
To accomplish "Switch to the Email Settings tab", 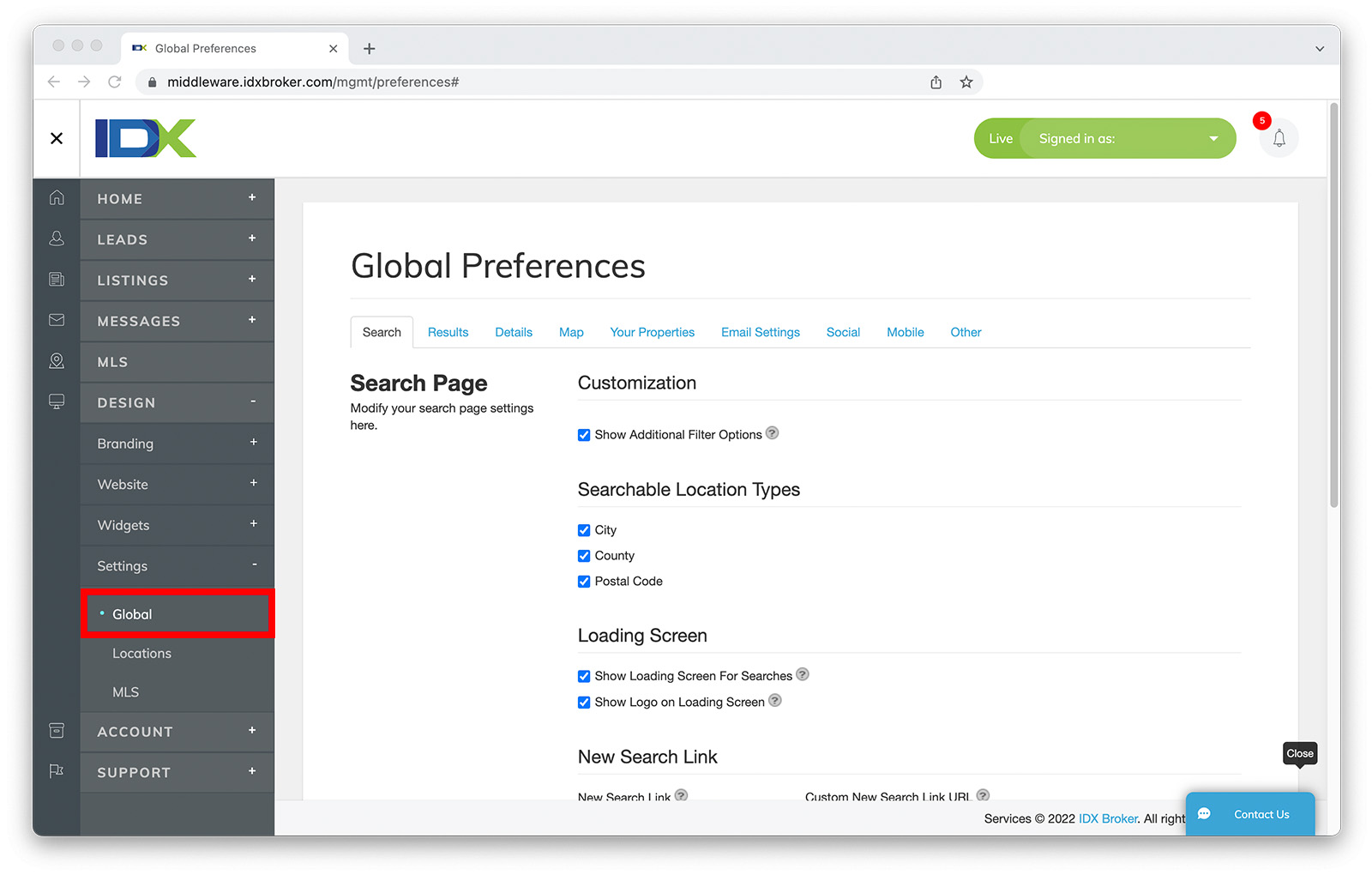I will coord(760,333).
